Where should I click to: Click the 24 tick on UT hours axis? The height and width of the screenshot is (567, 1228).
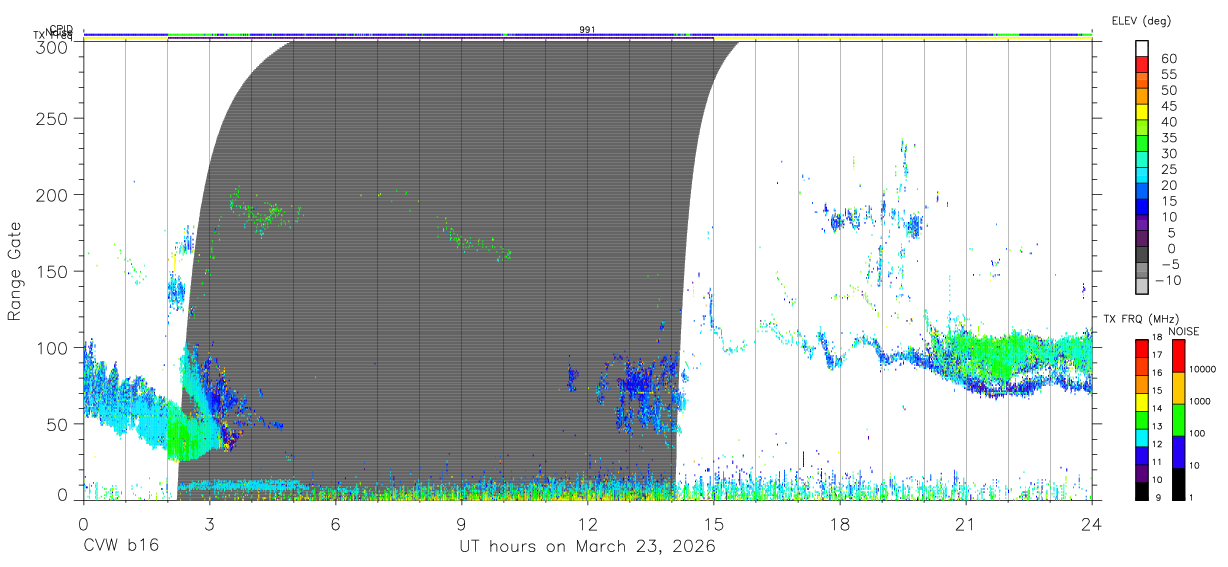coord(1091,524)
